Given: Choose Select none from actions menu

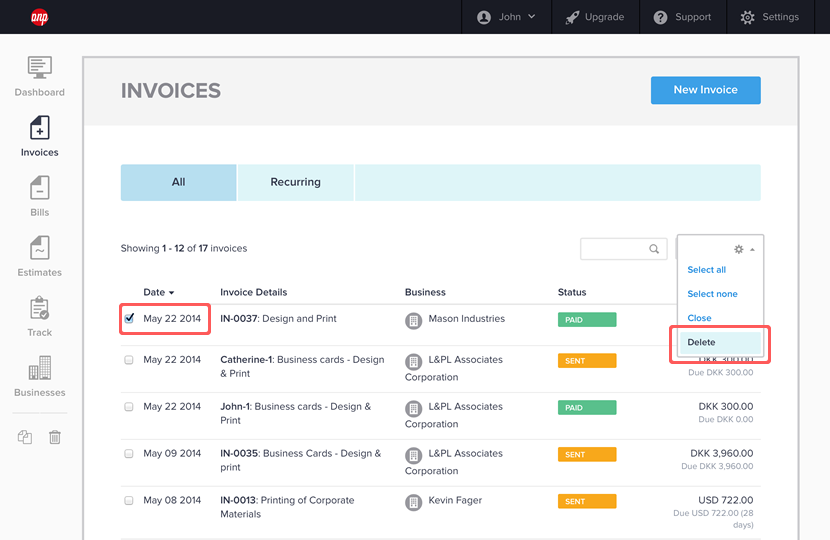Looking at the screenshot, I should coord(712,294).
